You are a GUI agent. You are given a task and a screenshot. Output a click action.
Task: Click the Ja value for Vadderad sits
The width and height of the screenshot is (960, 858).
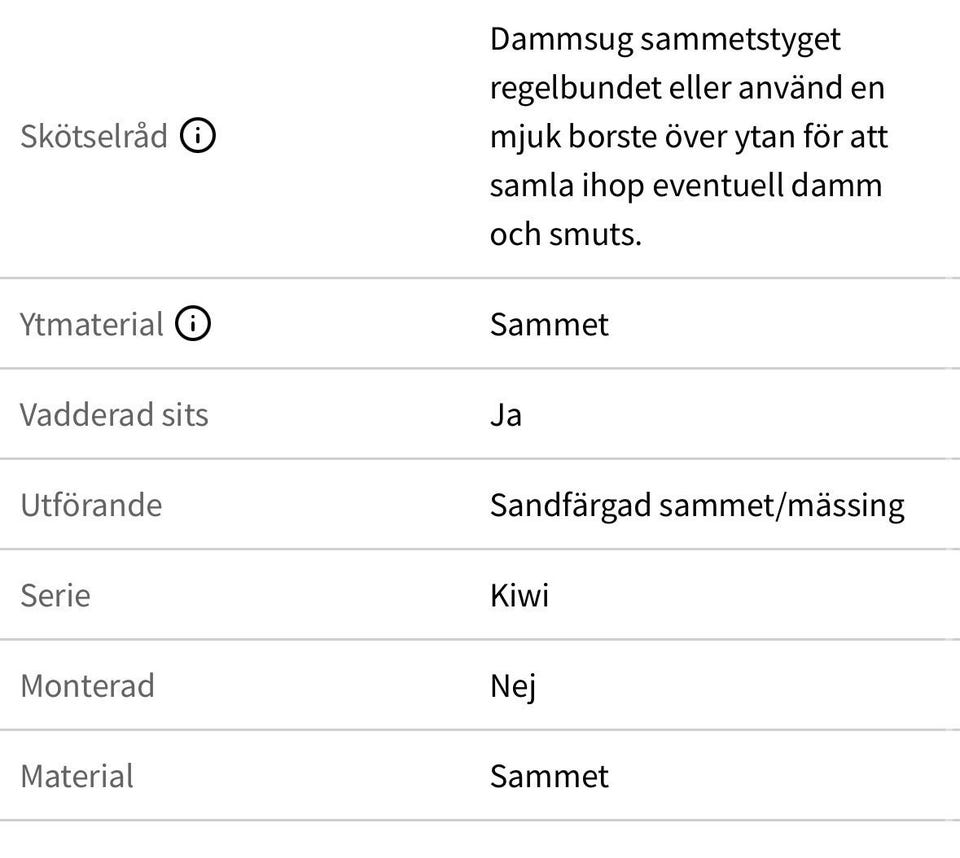pos(506,415)
